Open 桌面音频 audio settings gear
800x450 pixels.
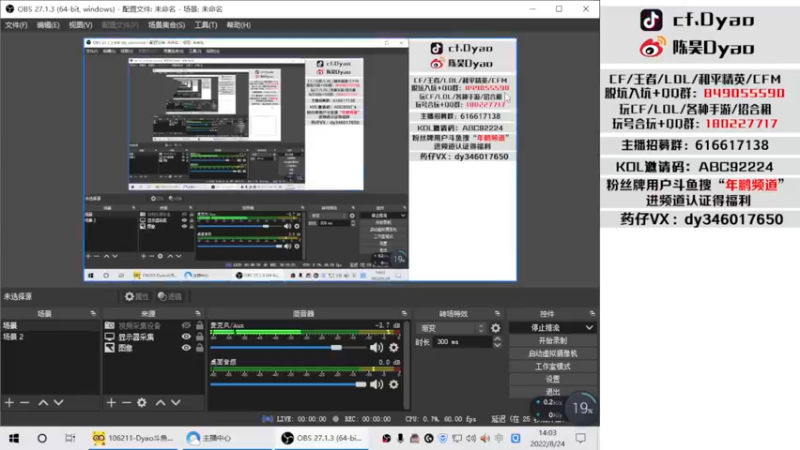click(393, 384)
